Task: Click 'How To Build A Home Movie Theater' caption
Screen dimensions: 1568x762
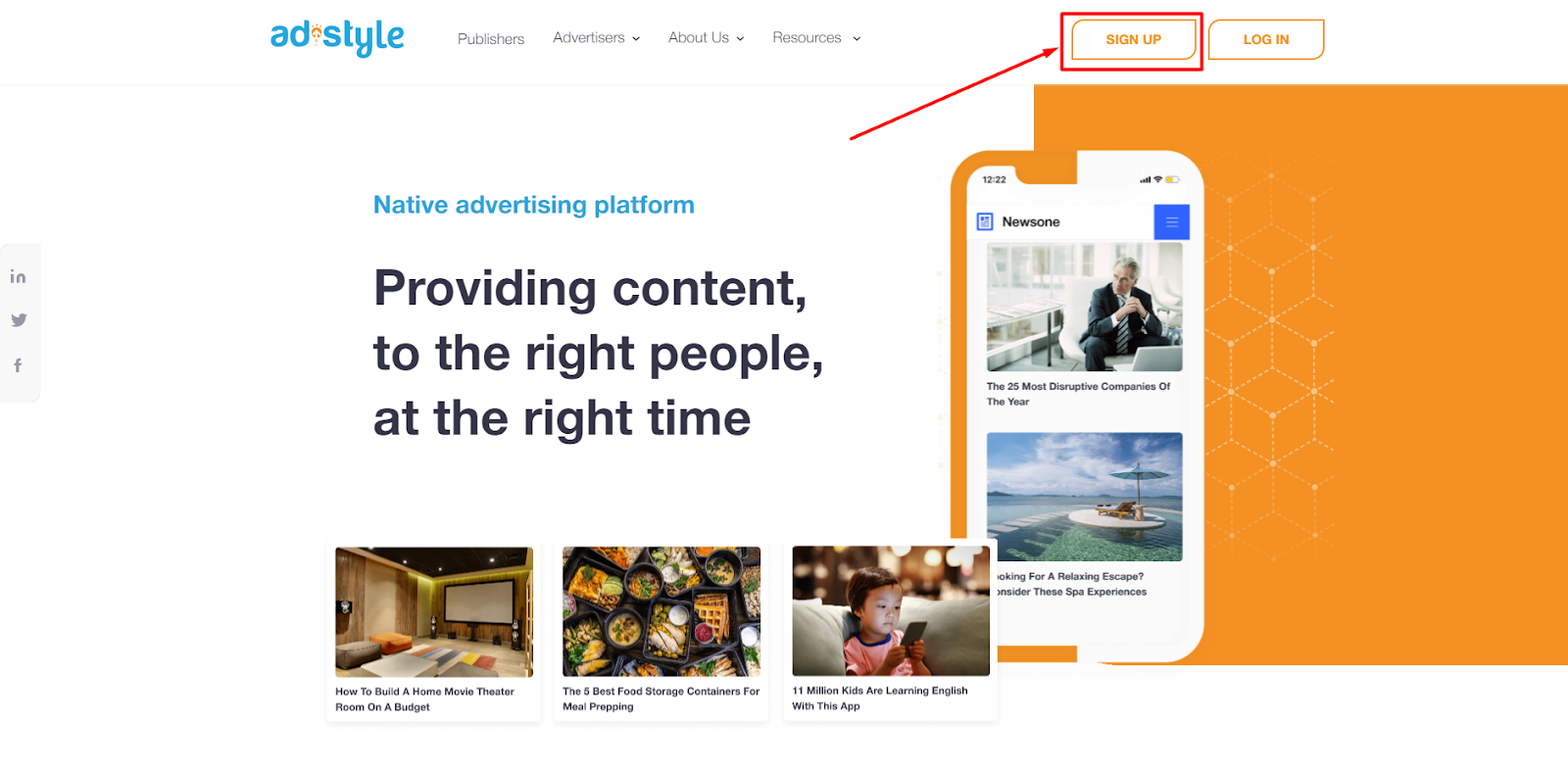Action: point(424,699)
